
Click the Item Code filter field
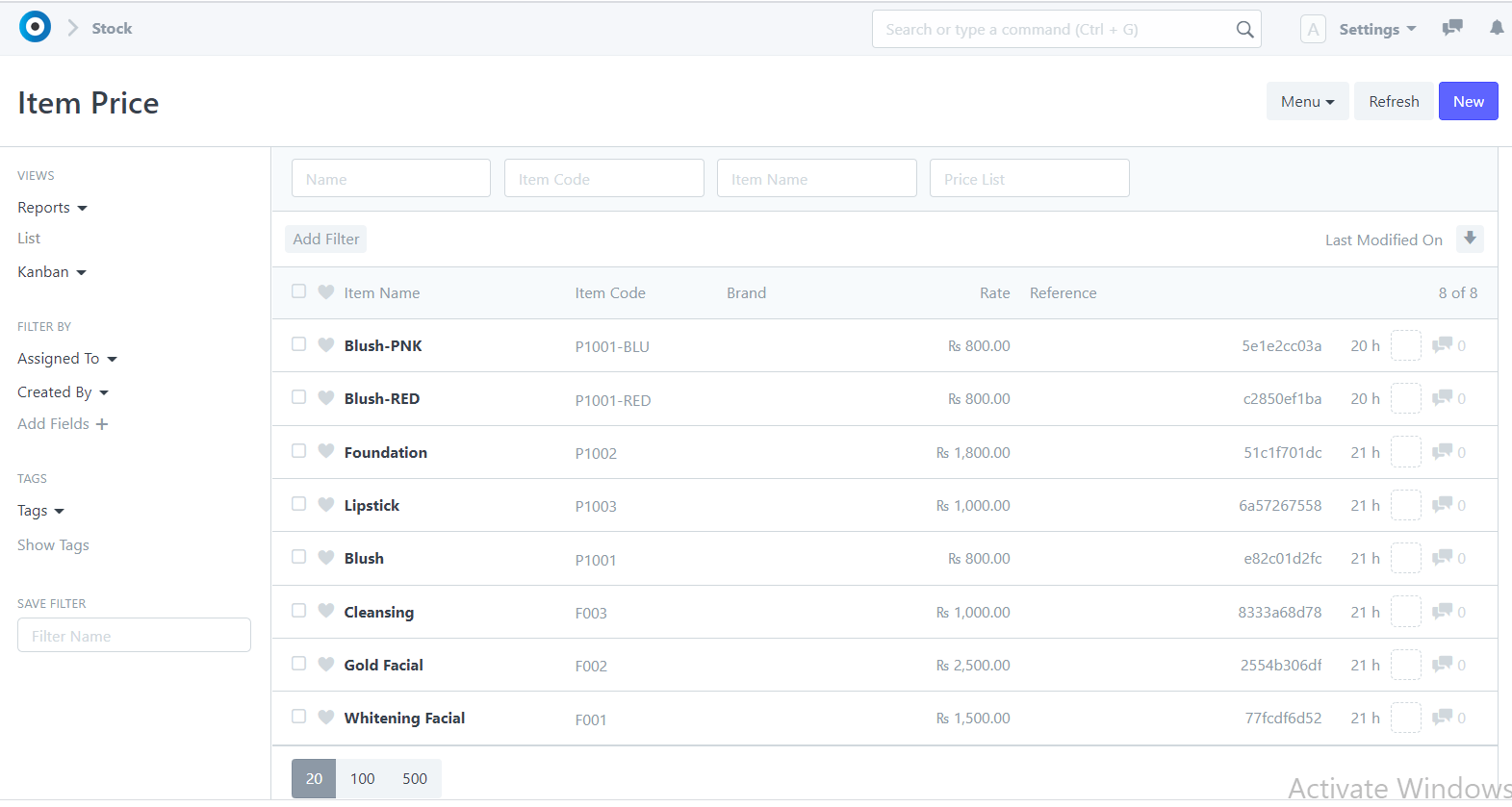(603, 179)
